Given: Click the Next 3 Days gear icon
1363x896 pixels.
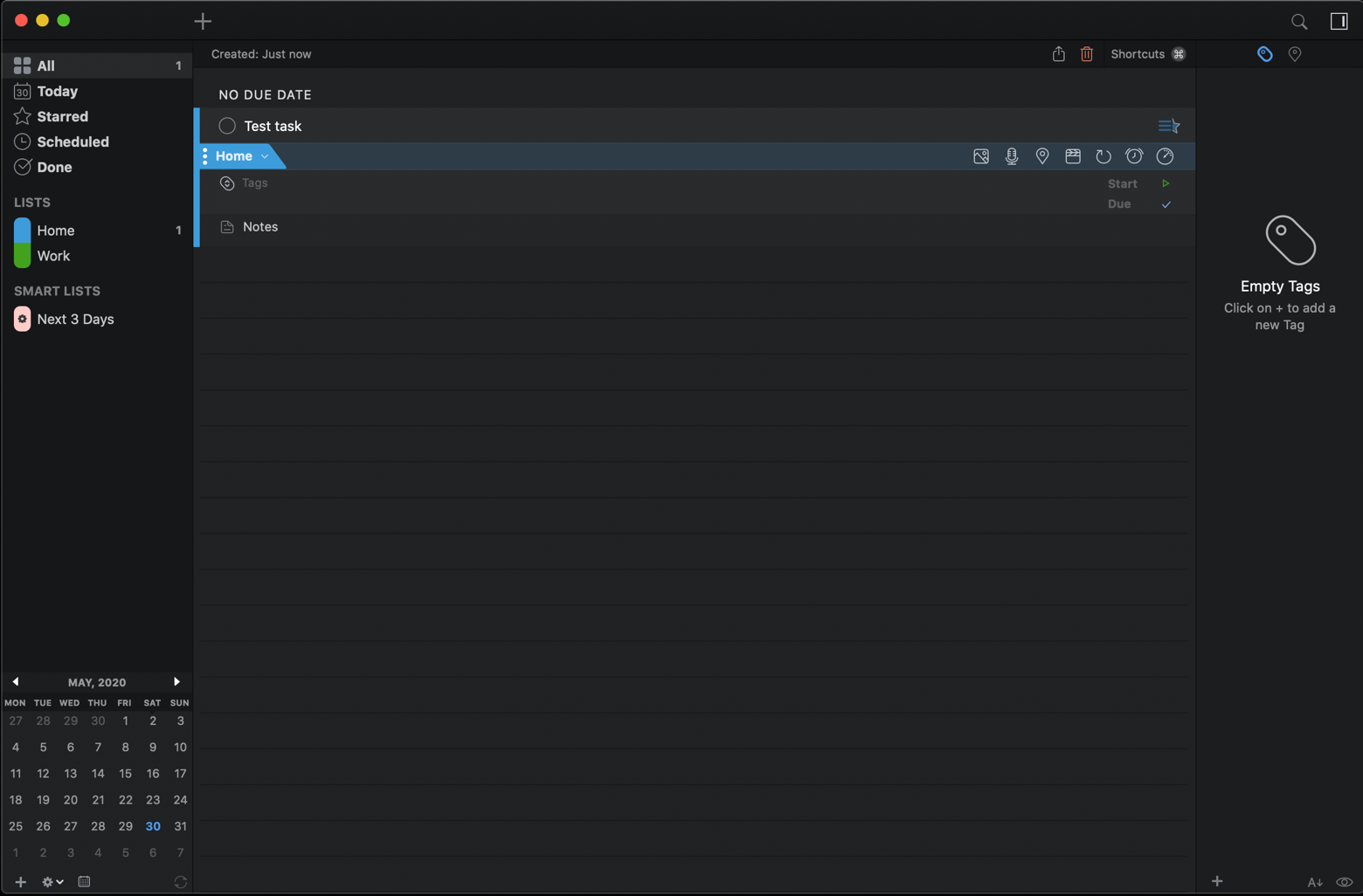Looking at the screenshot, I should click(x=22, y=319).
